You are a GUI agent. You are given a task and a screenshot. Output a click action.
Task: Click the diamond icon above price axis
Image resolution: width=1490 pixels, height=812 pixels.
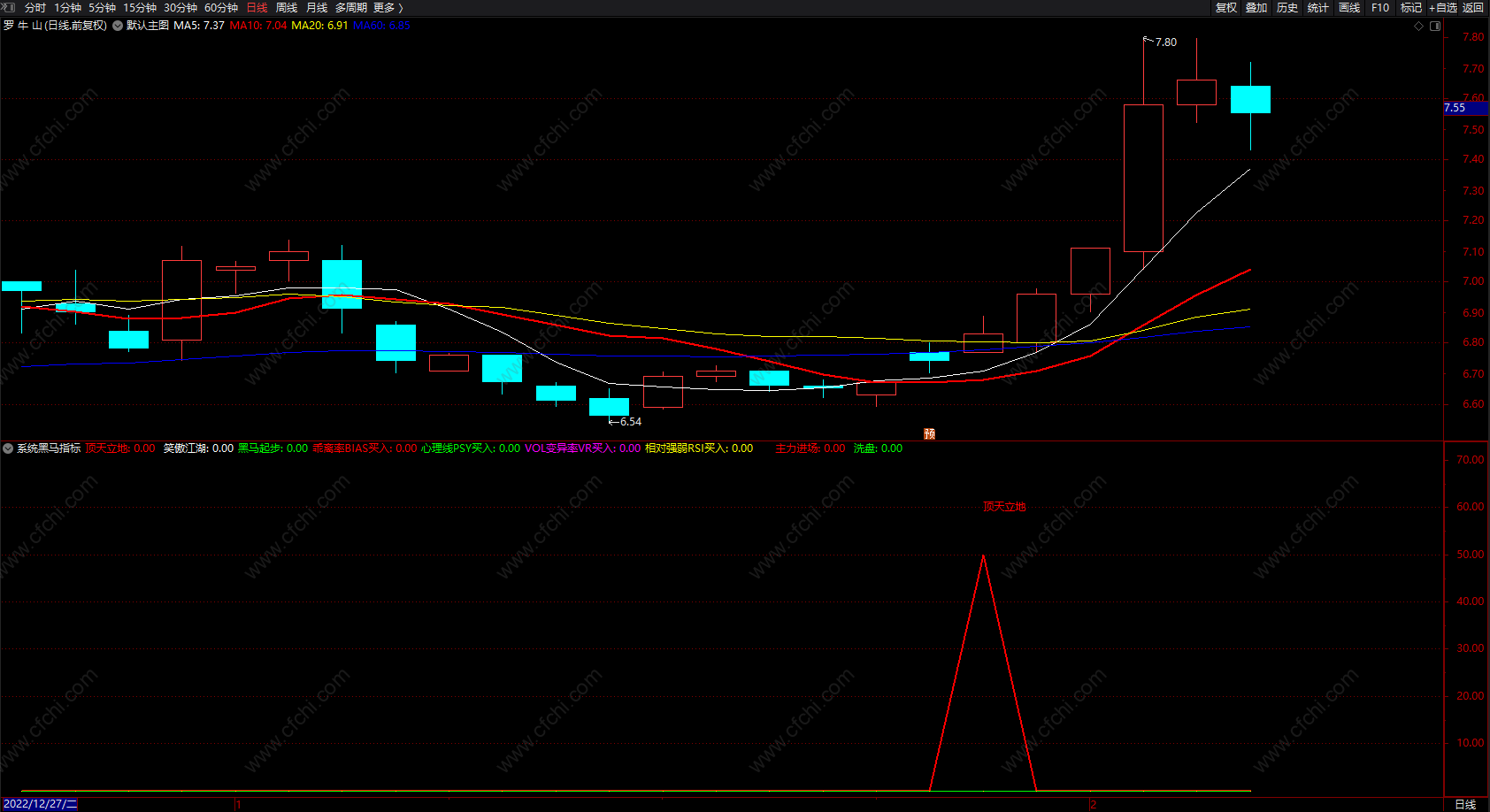pyautogui.click(x=1419, y=26)
